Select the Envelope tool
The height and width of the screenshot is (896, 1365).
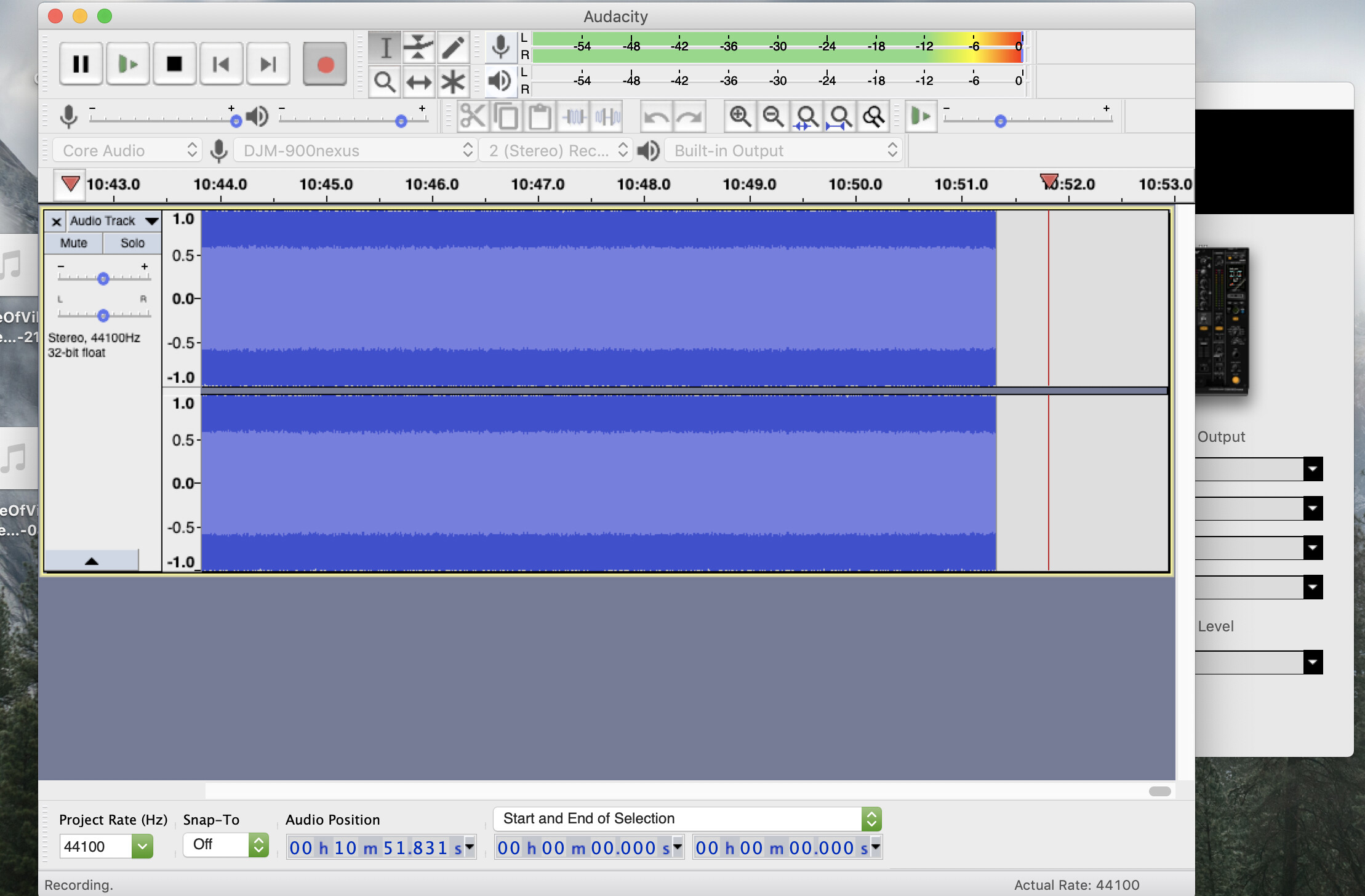point(419,47)
